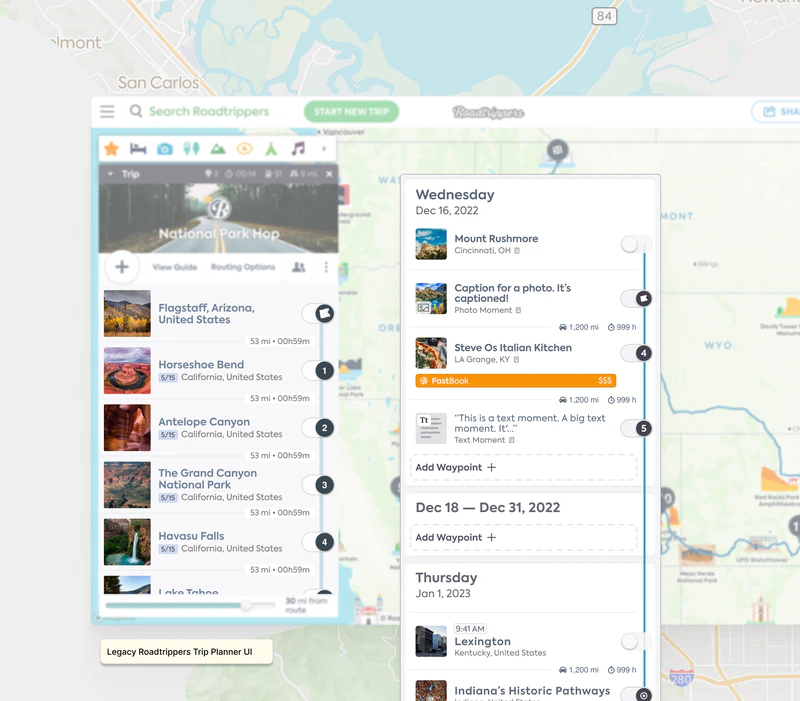The width and height of the screenshot is (800, 701).
Task: Click the orange FastBook button
Action: pyautogui.click(x=515, y=381)
